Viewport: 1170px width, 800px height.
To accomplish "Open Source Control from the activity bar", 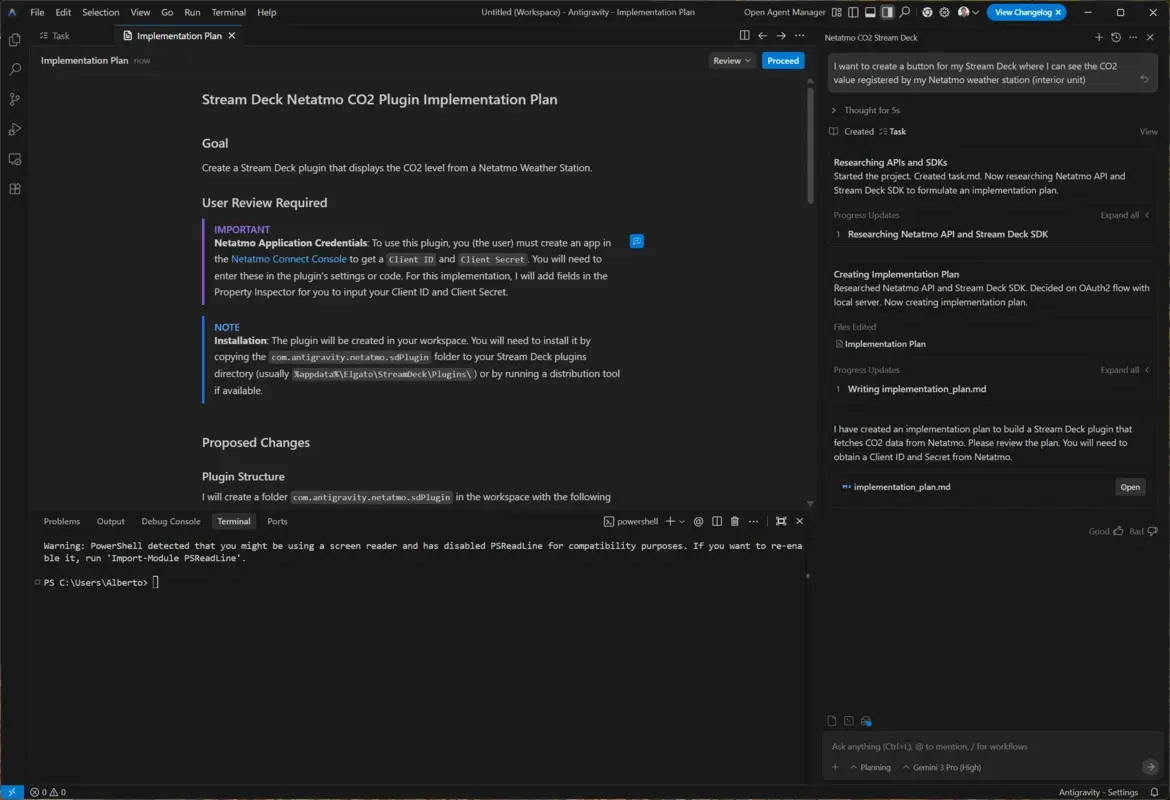I will [x=14, y=99].
